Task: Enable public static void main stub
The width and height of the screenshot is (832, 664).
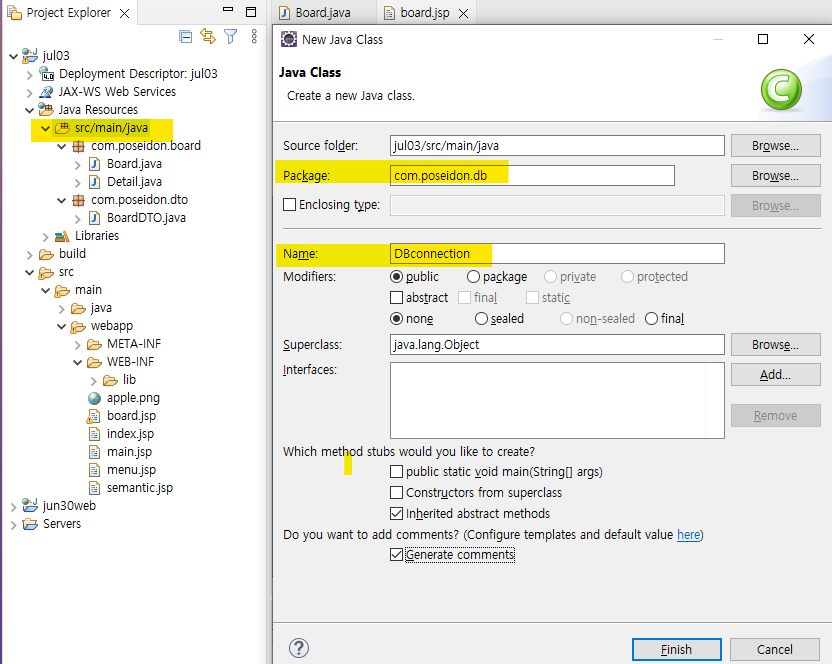Action: [396, 471]
